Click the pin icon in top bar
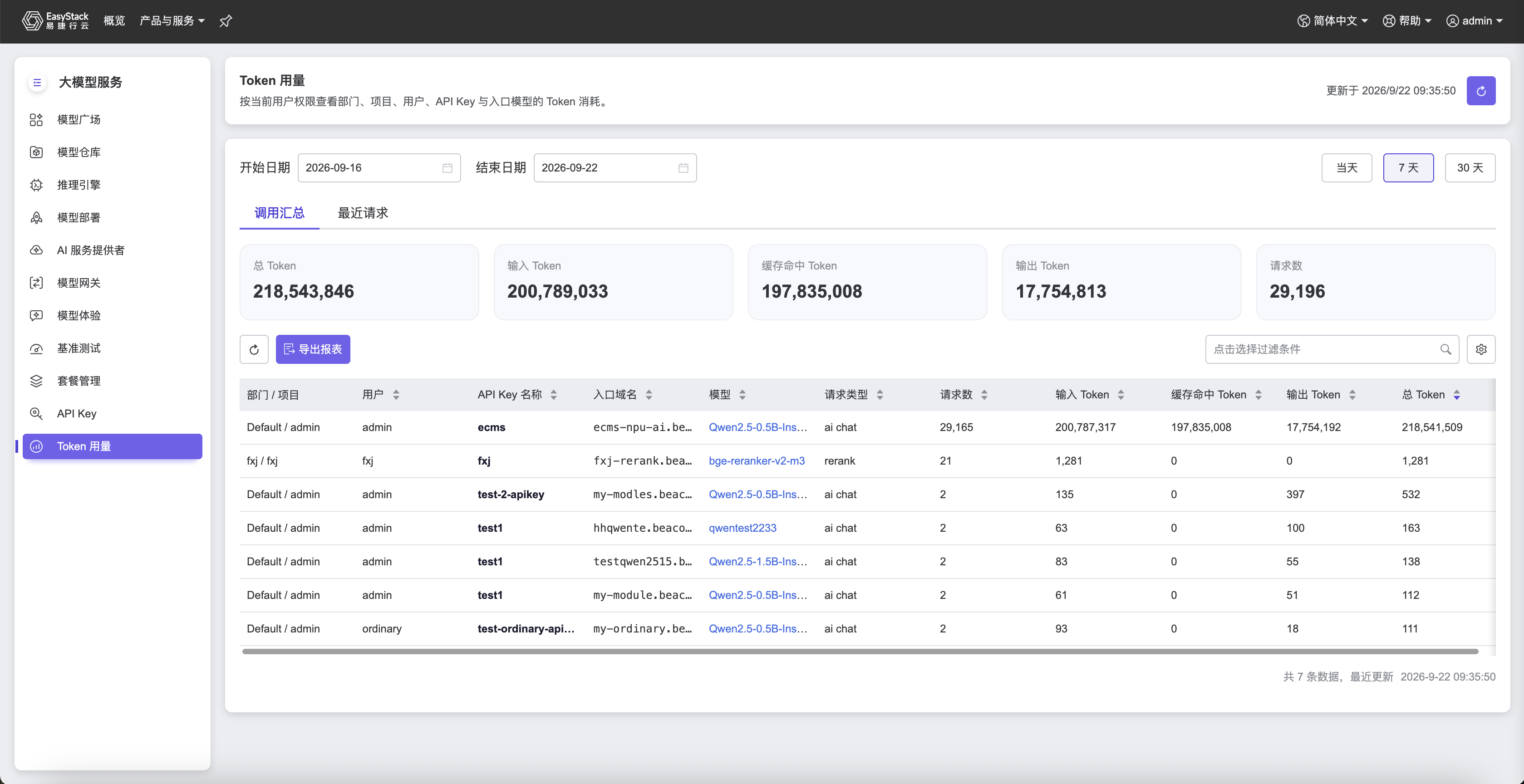The height and width of the screenshot is (784, 1524). 226,21
